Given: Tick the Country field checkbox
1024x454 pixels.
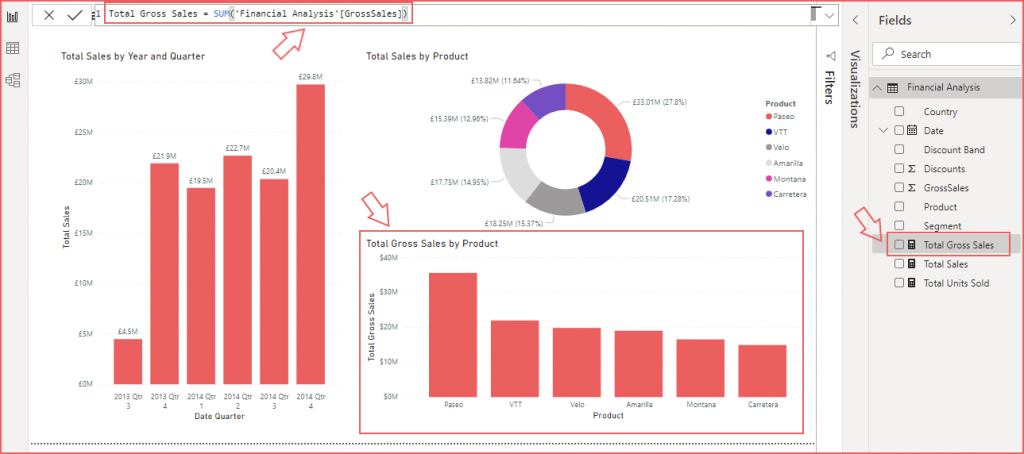Looking at the screenshot, I should click(899, 112).
